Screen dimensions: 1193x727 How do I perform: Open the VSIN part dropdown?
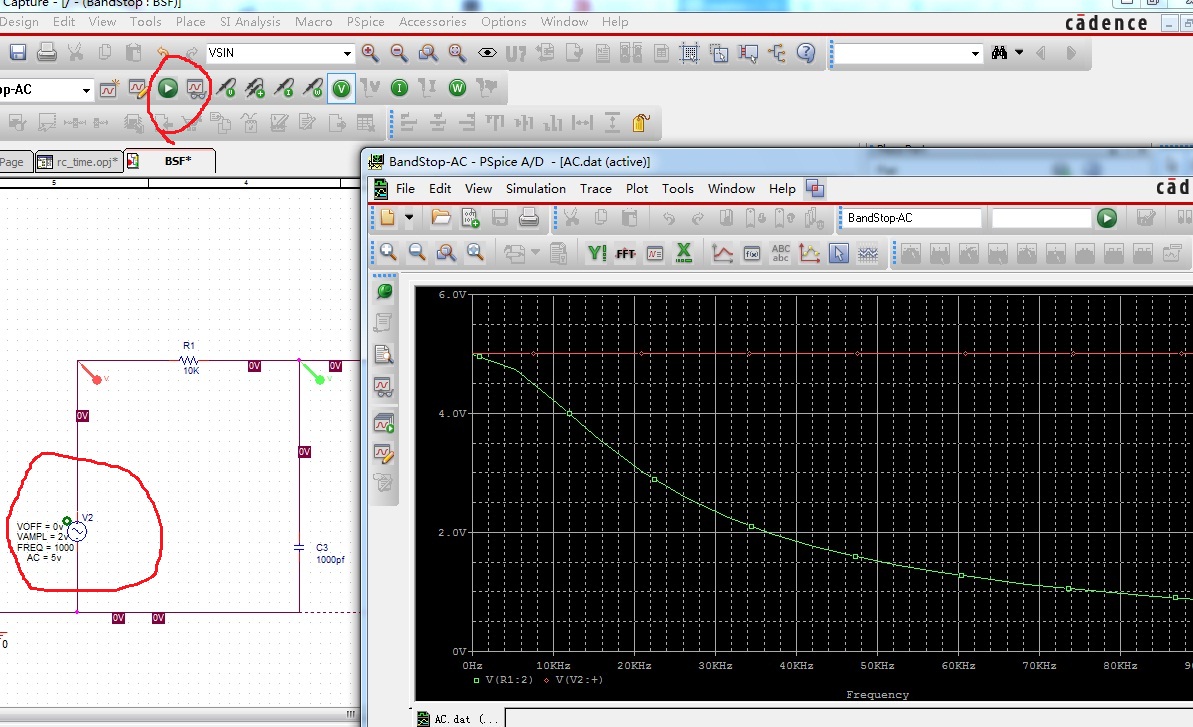click(347, 53)
